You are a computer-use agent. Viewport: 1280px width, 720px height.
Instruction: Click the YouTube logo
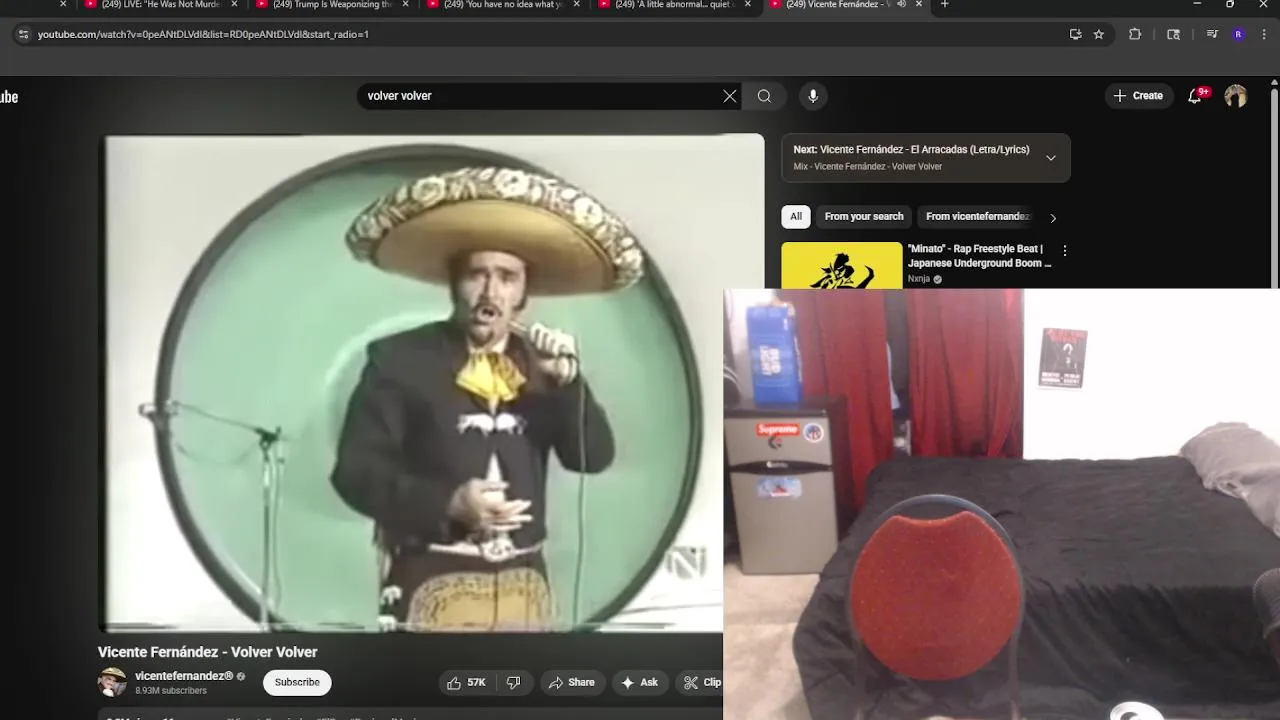8,97
